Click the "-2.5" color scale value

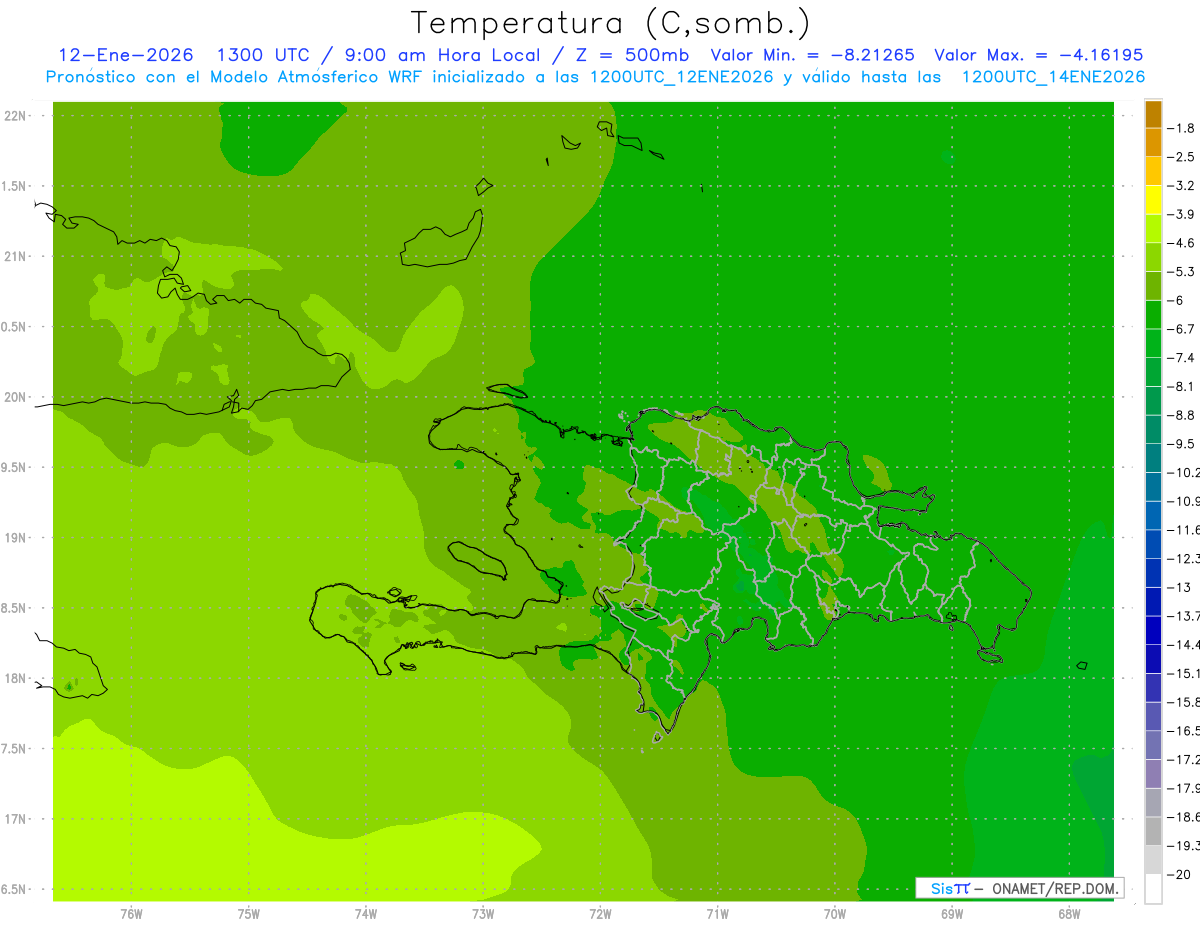[1181, 157]
